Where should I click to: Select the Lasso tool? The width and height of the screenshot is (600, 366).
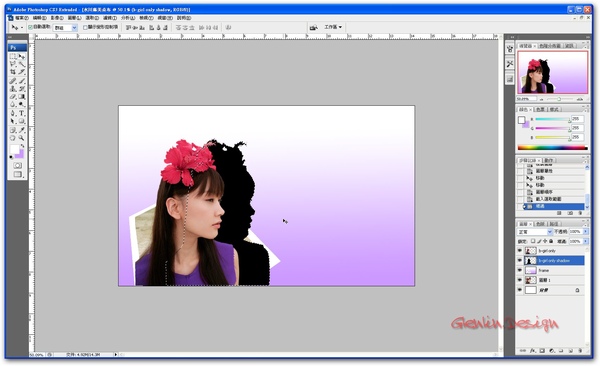(x=13, y=64)
